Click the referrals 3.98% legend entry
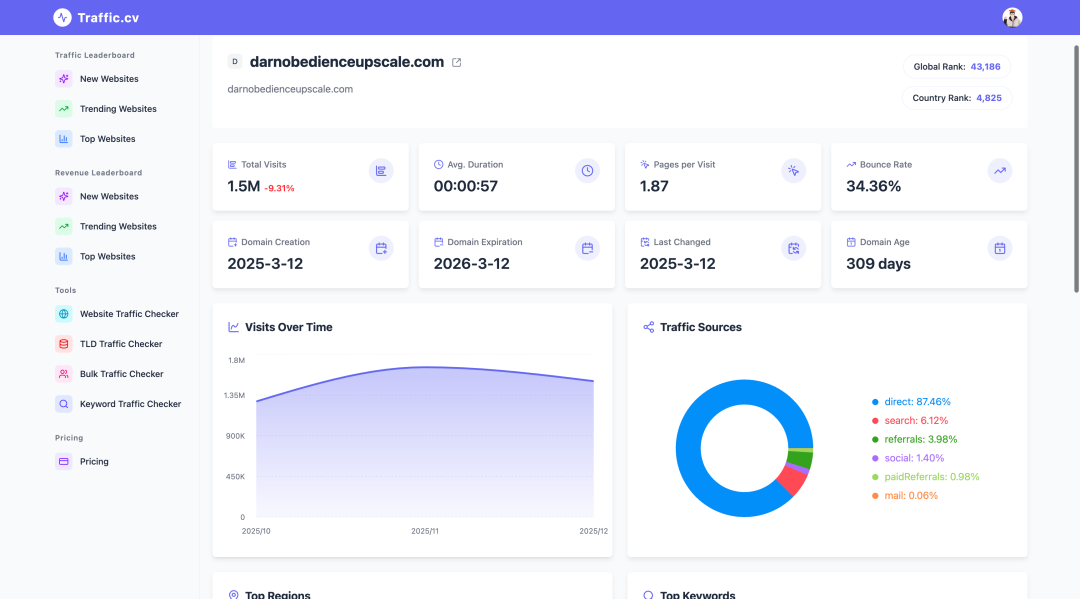Image resolution: width=1080 pixels, height=599 pixels. pos(915,439)
